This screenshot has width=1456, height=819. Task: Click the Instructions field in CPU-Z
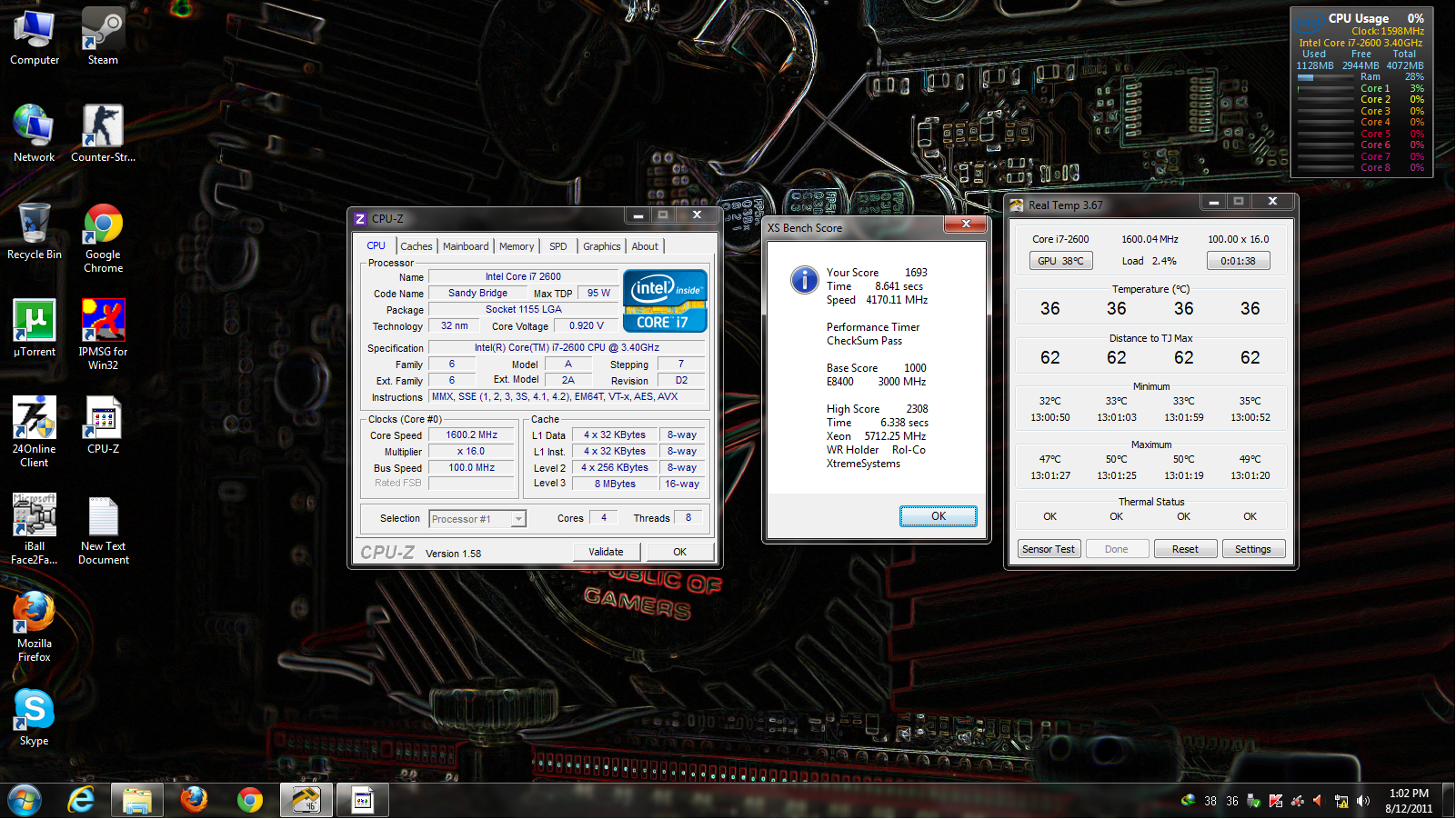[x=567, y=397]
